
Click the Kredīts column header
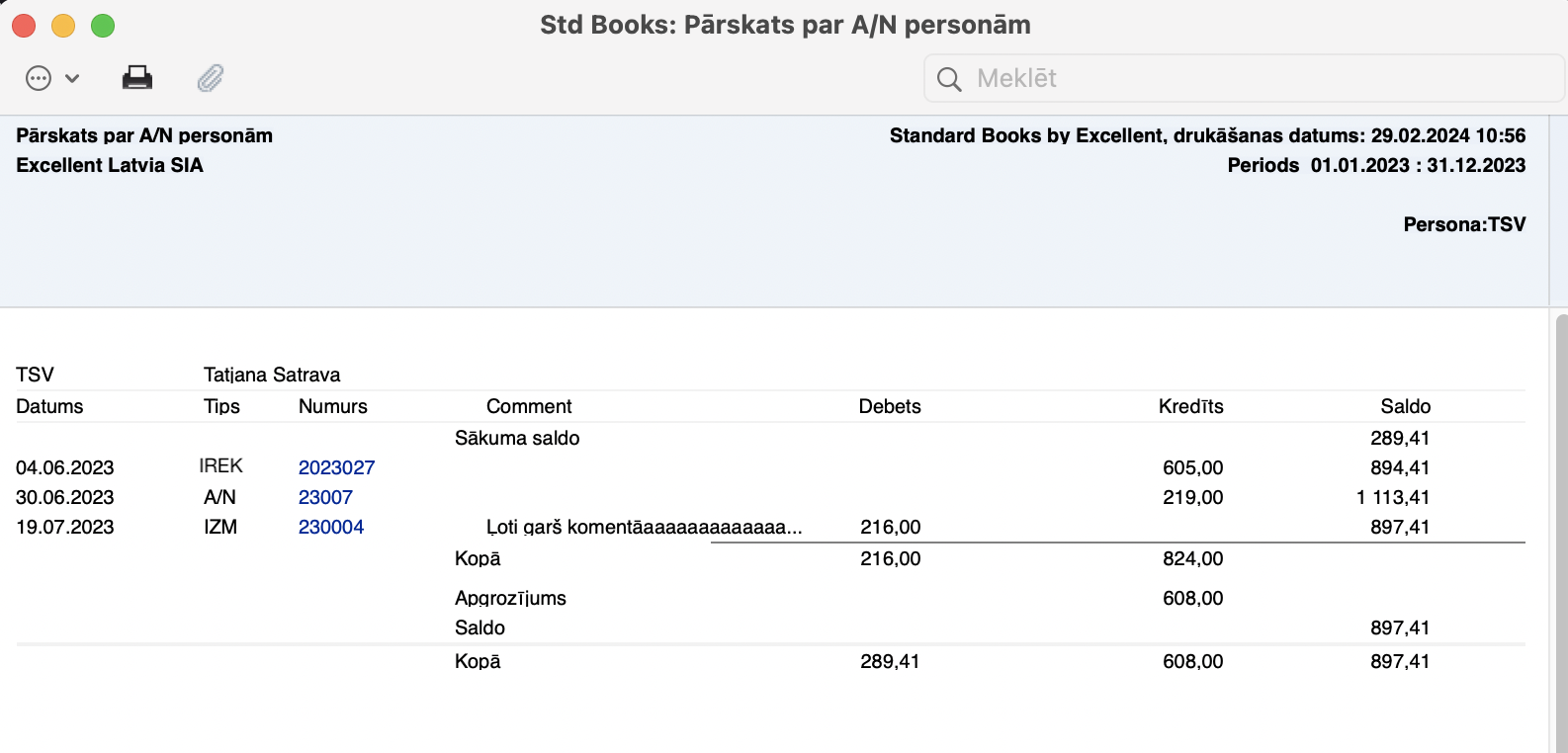[1190, 406]
